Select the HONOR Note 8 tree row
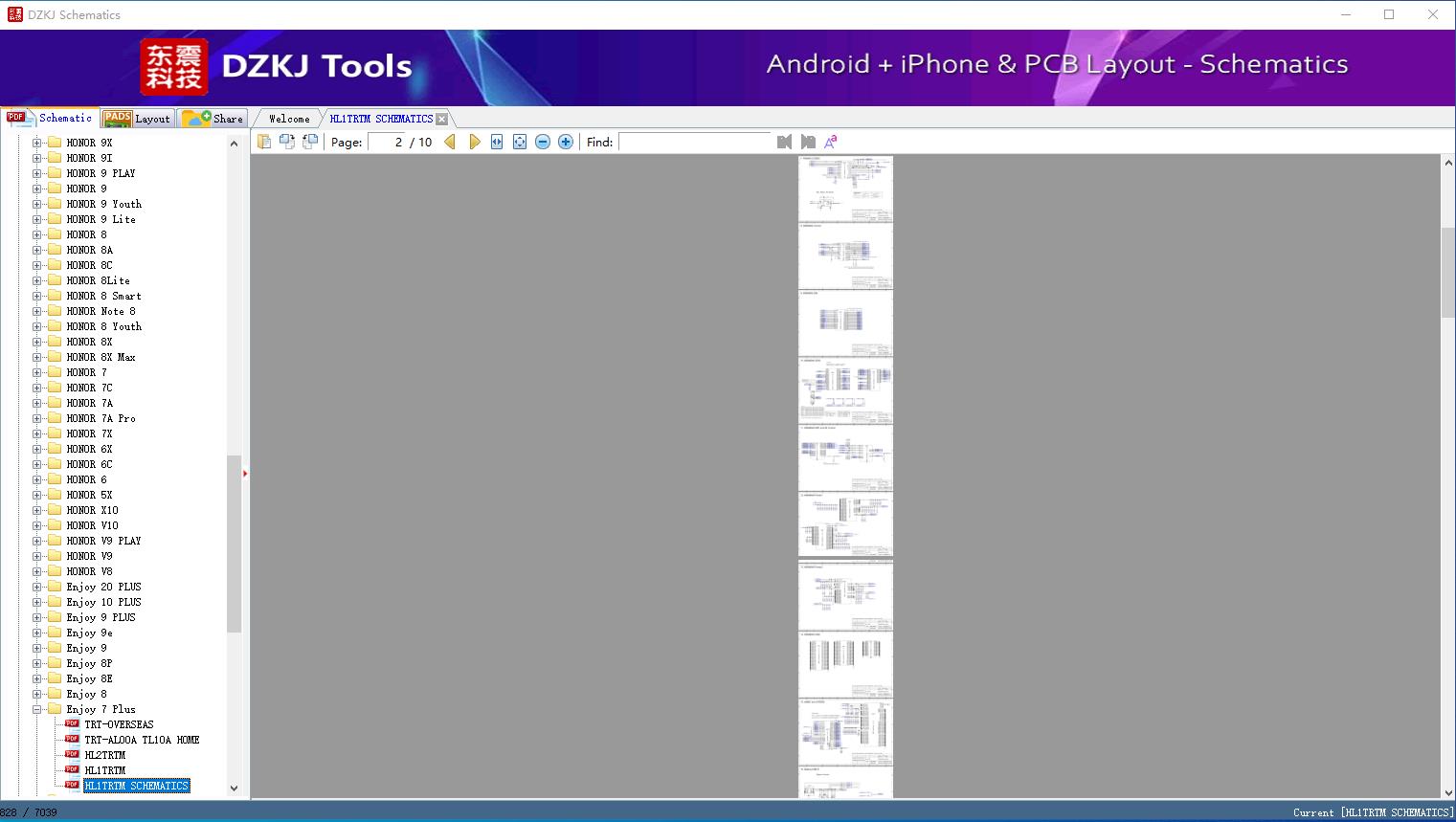 click(x=101, y=311)
